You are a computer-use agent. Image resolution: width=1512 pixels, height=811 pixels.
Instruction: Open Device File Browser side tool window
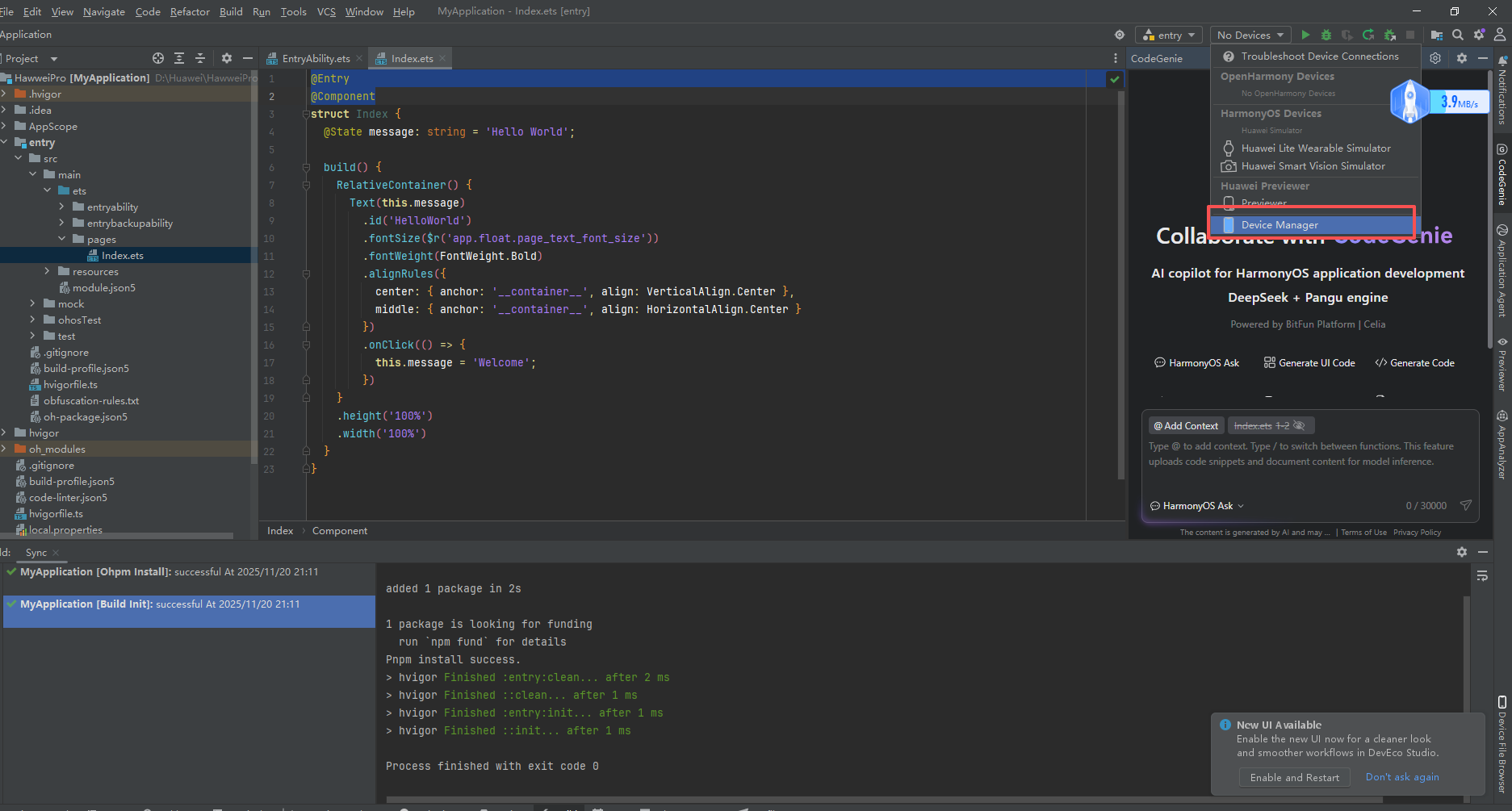[x=1502, y=745]
